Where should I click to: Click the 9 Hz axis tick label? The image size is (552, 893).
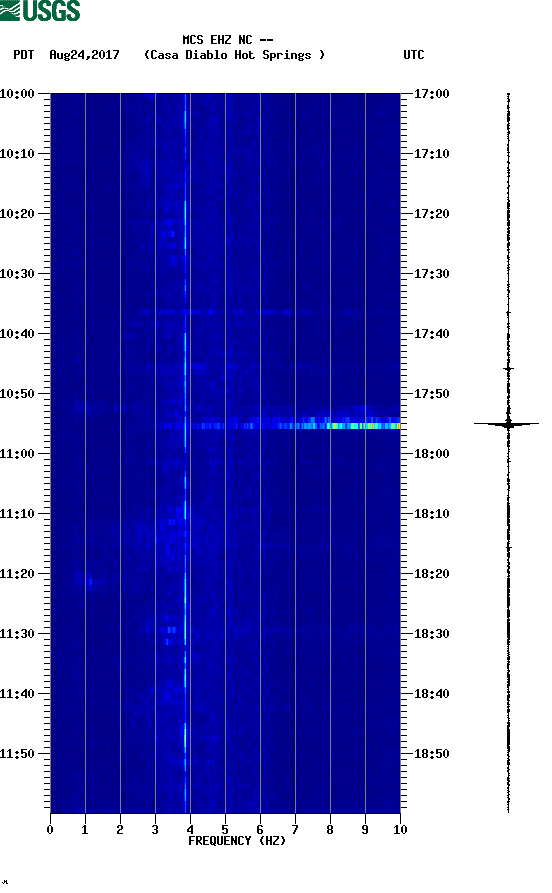(365, 829)
